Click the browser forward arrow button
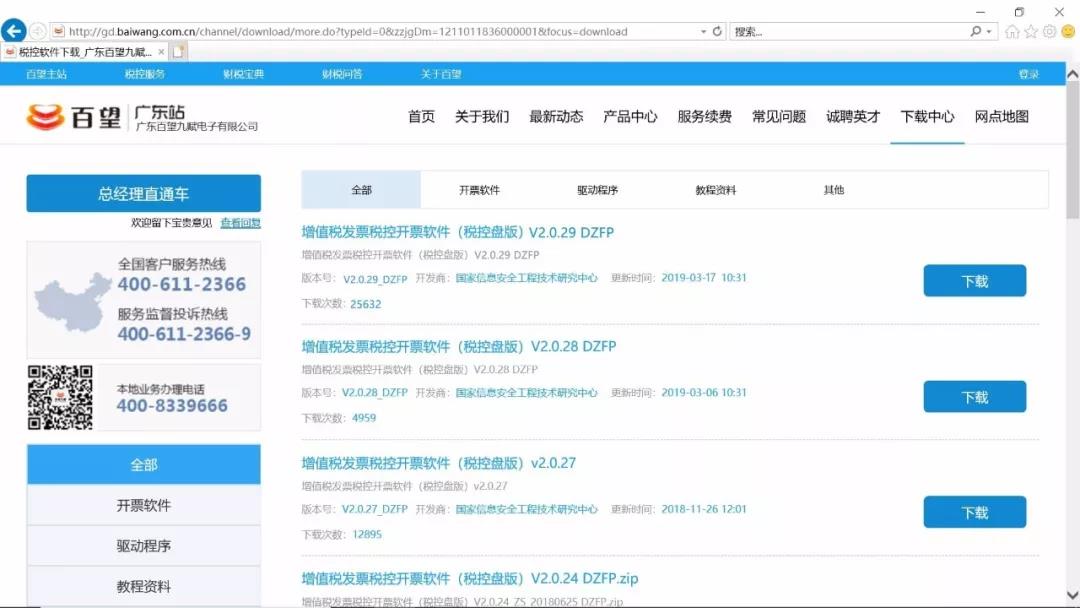 (38, 32)
